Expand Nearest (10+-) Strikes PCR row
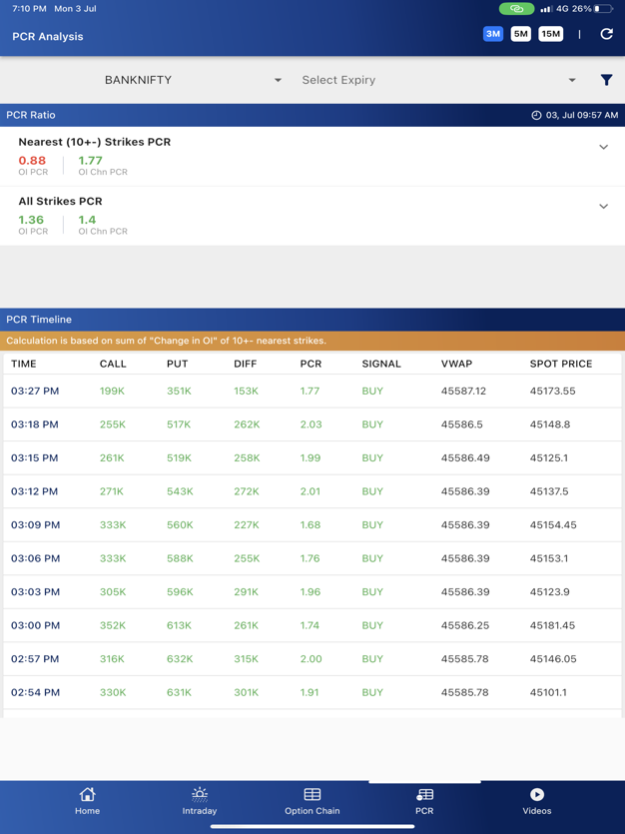 coord(603,147)
